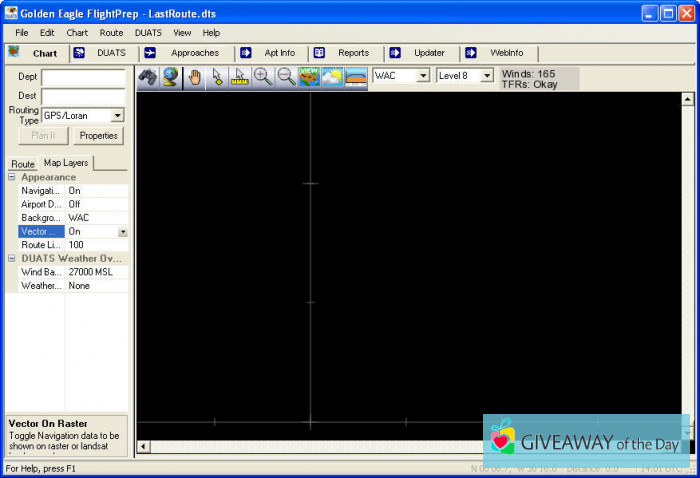Click the zoom out magnifier
700x478 pixels.
point(286,77)
